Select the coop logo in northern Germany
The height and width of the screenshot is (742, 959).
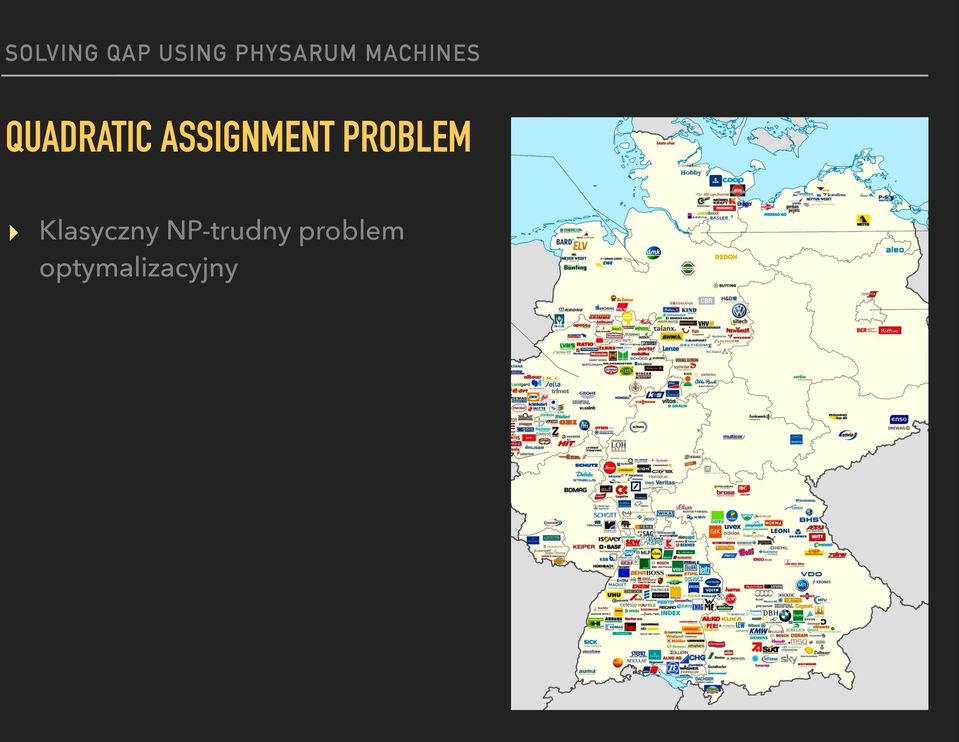tap(733, 180)
